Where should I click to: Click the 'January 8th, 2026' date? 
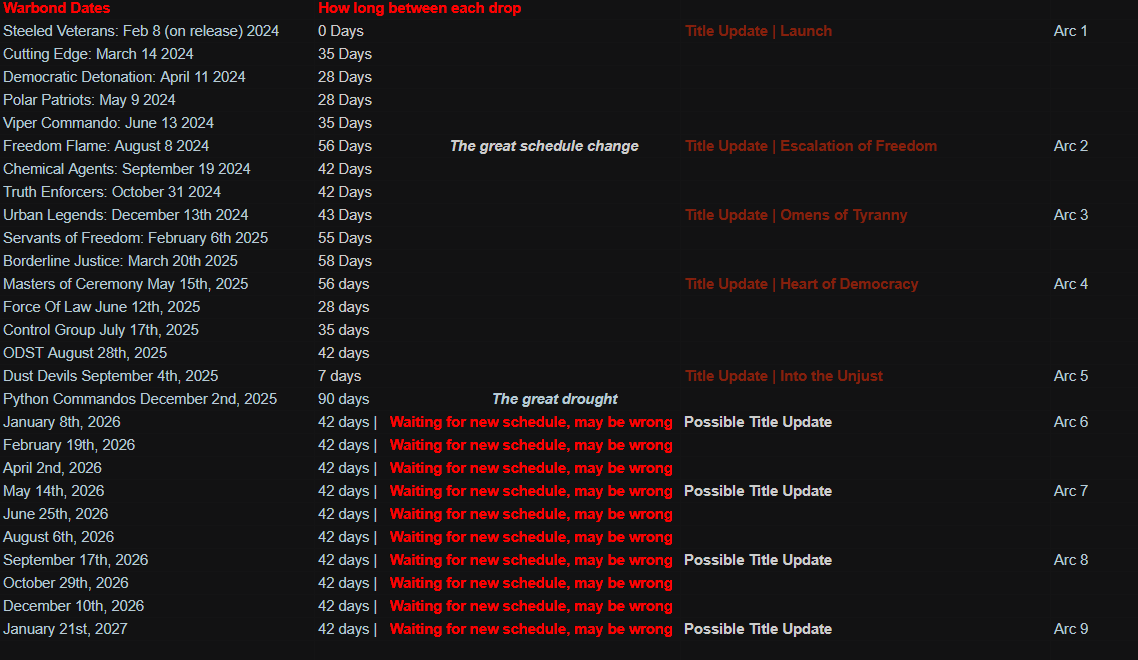[62, 422]
